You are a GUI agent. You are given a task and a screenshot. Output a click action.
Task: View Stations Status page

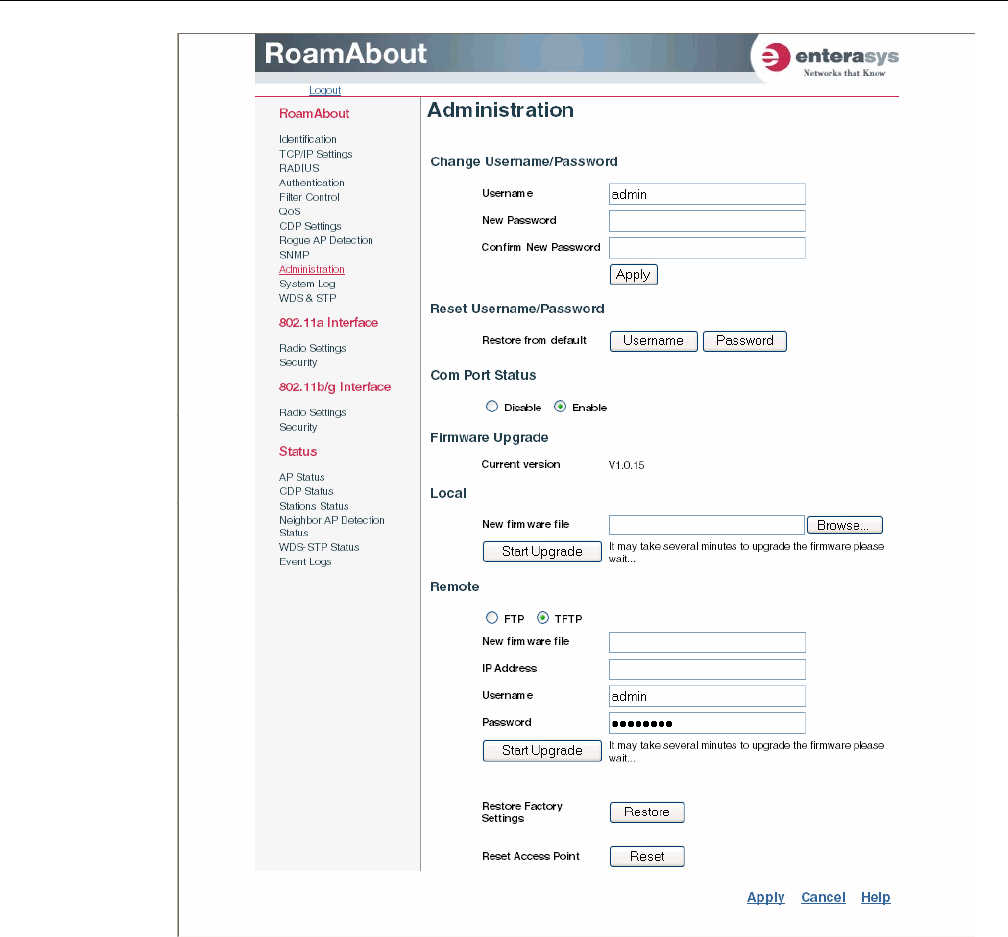point(313,506)
